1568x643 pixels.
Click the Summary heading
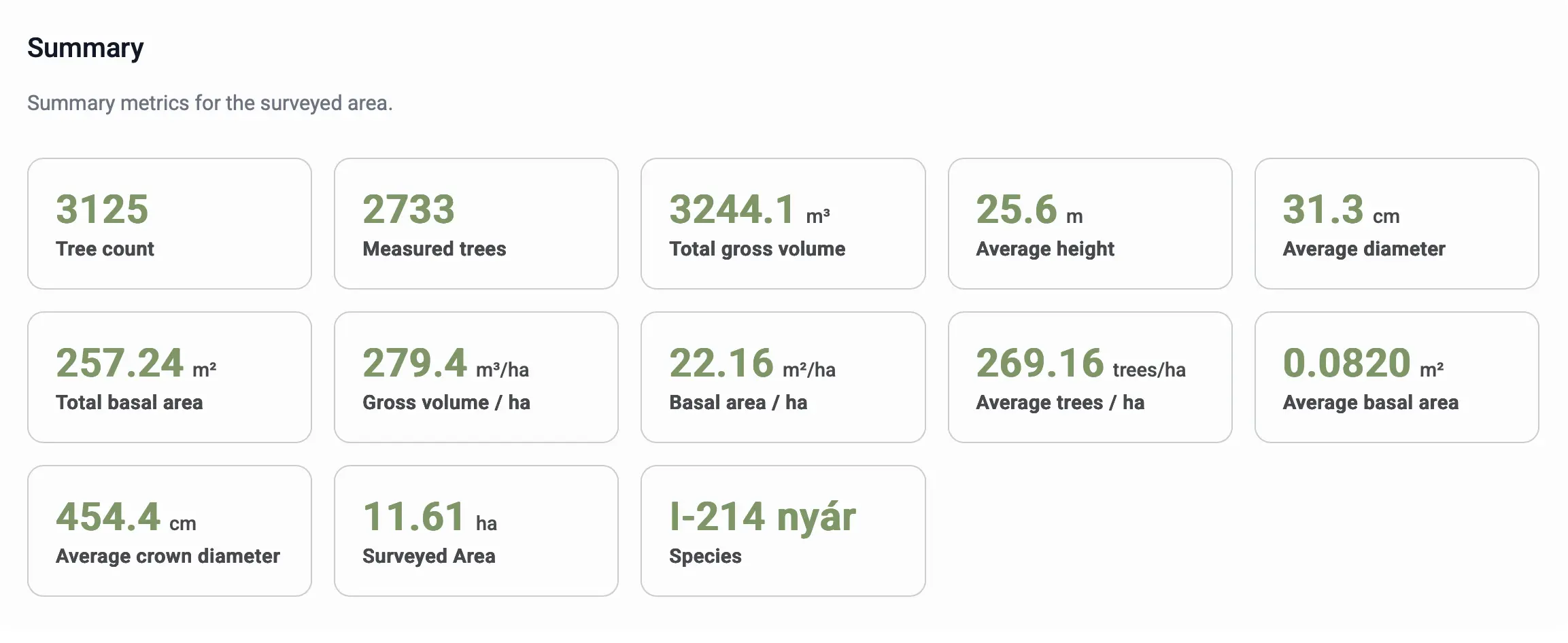click(x=86, y=48)
